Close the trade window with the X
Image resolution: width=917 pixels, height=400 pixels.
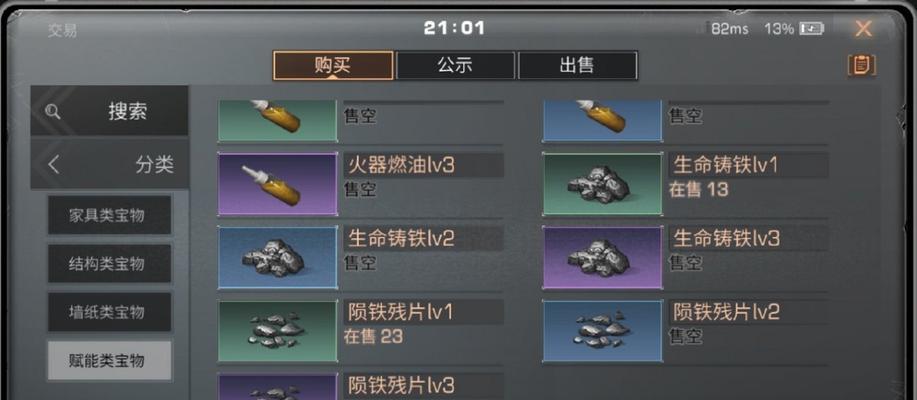pos(863,29)
